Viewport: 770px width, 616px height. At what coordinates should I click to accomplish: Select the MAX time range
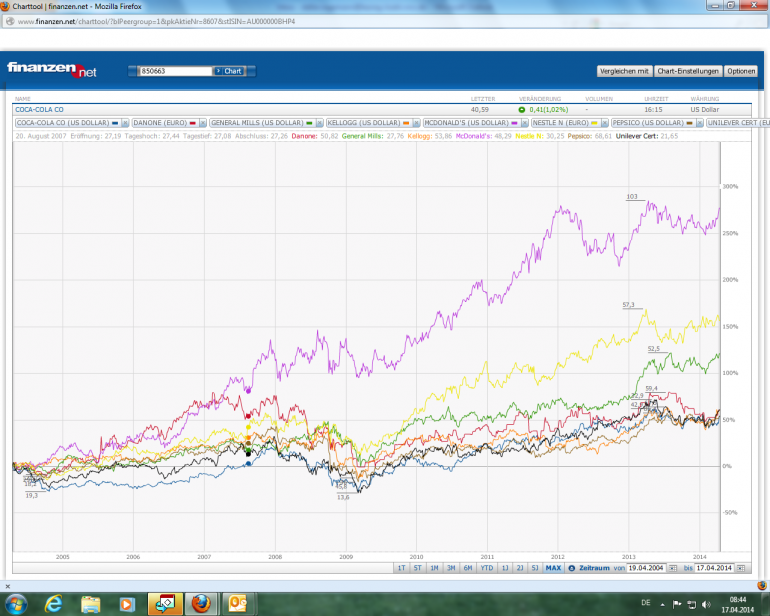pyautogui.click(x=553, y=568)
